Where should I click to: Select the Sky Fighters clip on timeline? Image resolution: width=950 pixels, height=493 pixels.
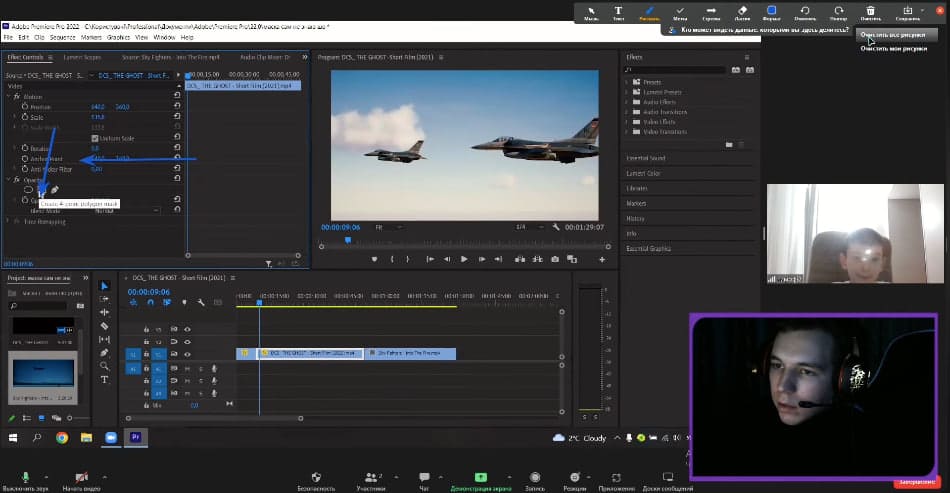click(410, 353)
